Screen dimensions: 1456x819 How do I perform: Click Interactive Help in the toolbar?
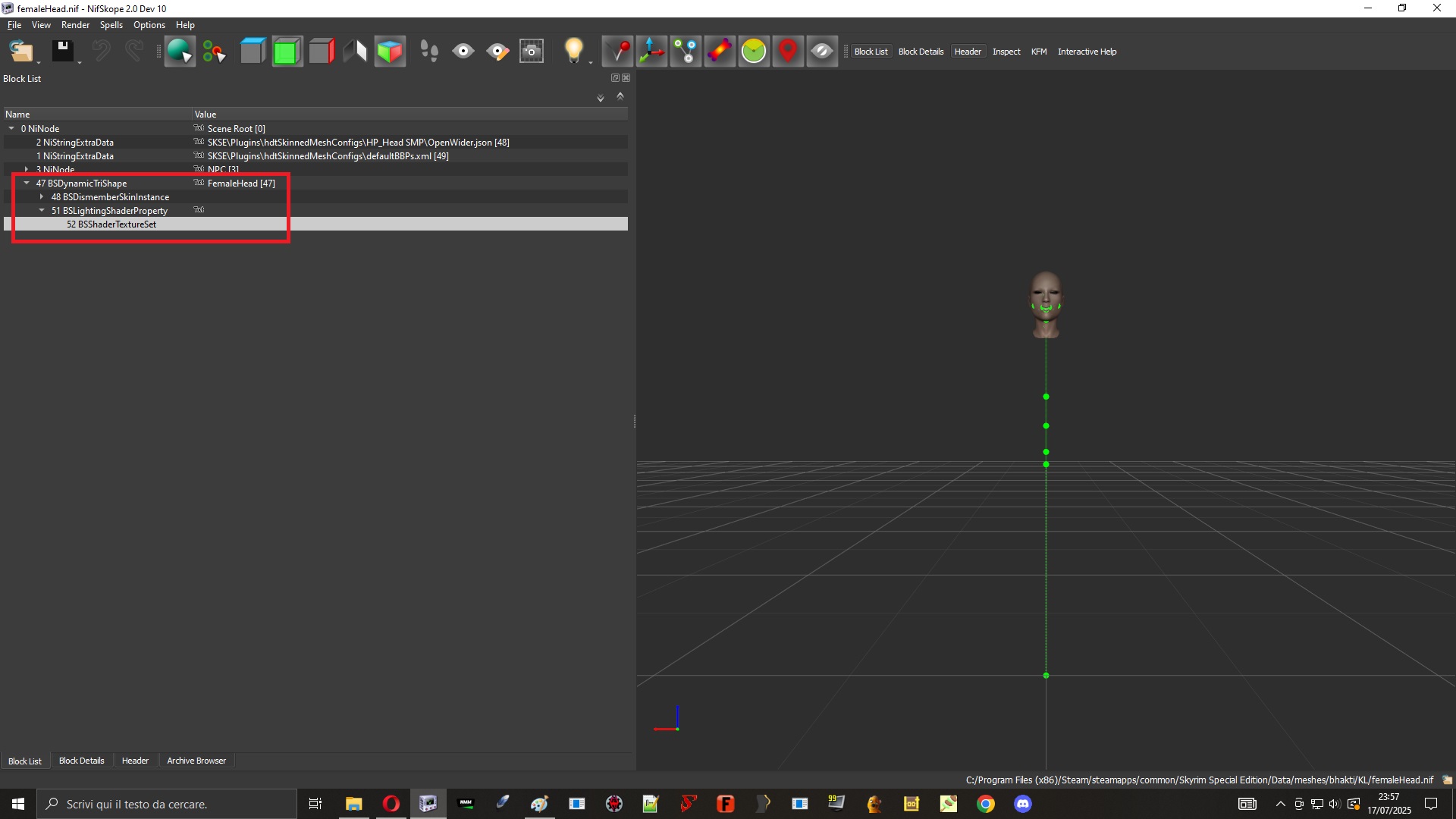1087,52
